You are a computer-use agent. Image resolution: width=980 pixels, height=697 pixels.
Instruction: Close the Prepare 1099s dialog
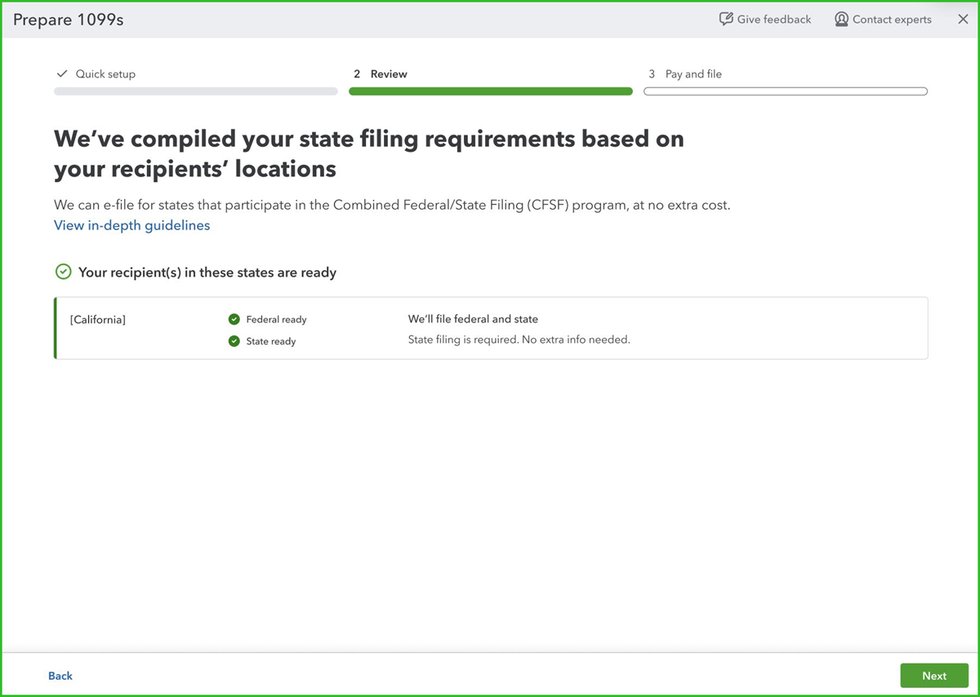click(x=962, y=19)
